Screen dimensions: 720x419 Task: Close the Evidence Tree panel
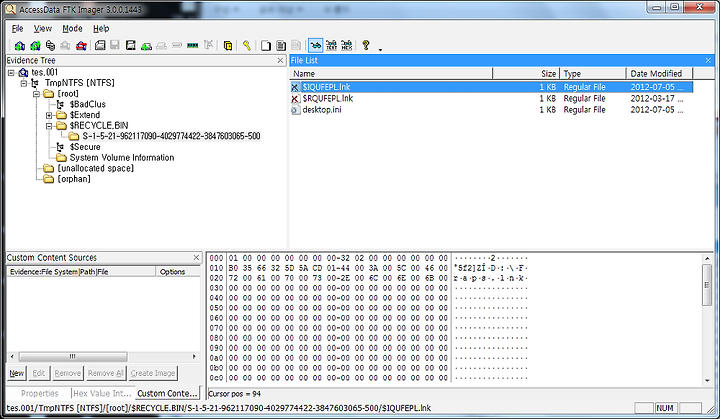(281, 60)
